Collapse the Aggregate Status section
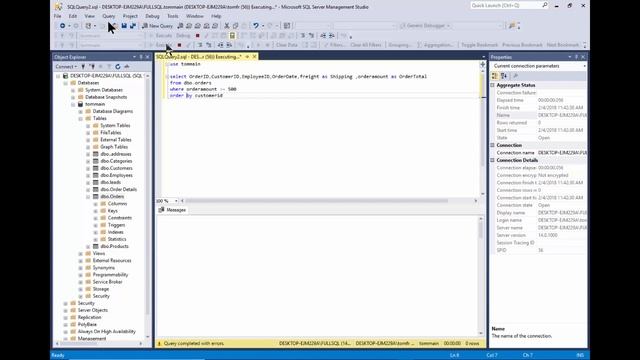 coord(493,85)
